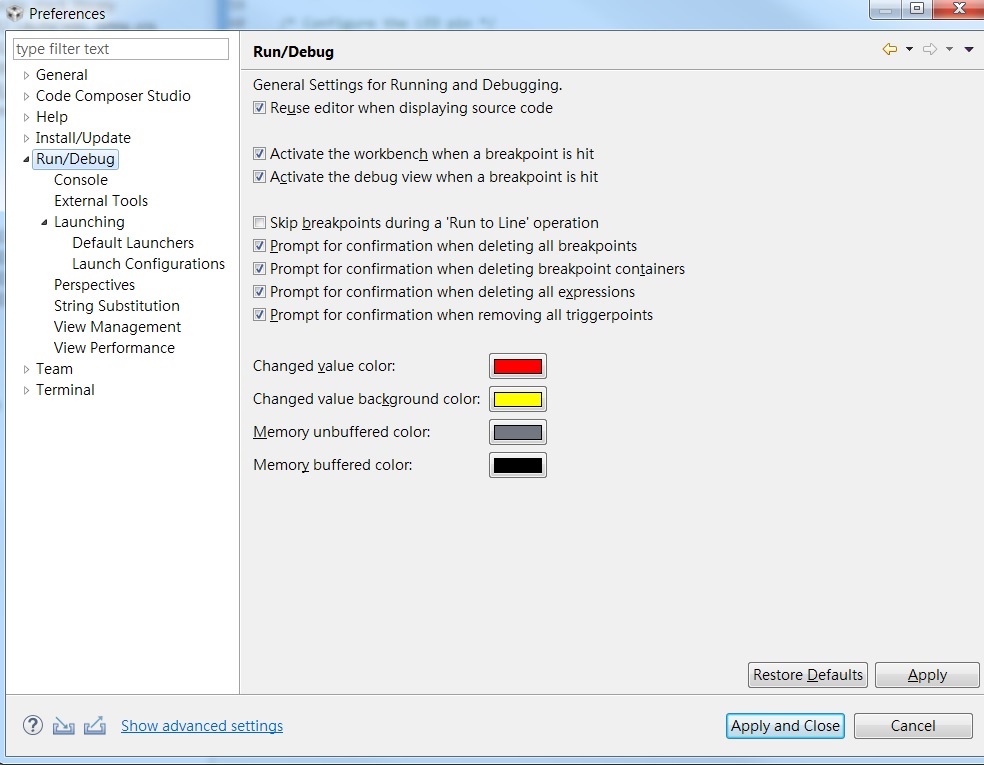The height and width of the screenshot is (765, 984).
Task: Click the forward navigation arrow icon
Action: click(929, 49)
